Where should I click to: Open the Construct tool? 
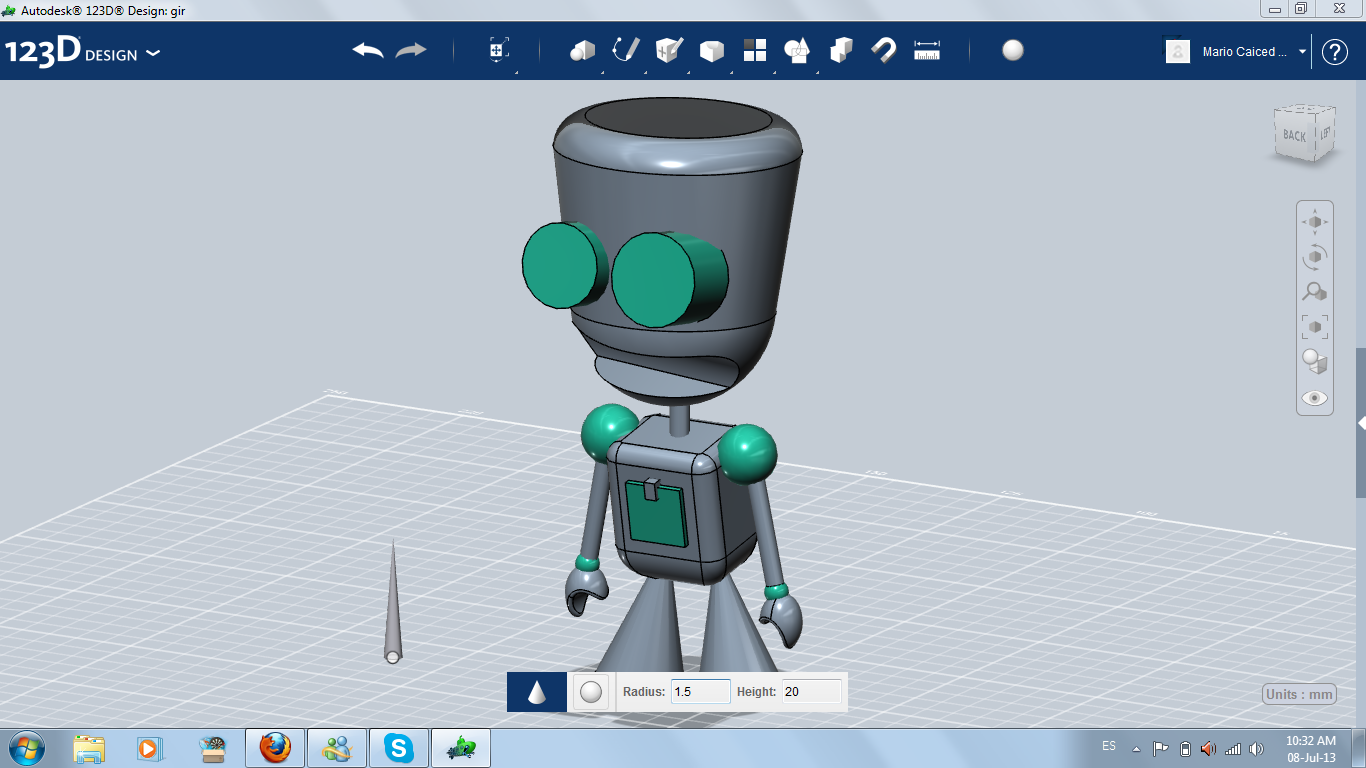pos(669,50)
